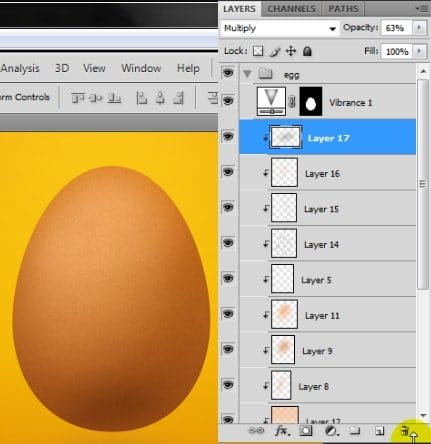Open the 3D menu
431x444 pixels.
click(x=62, y=68)
